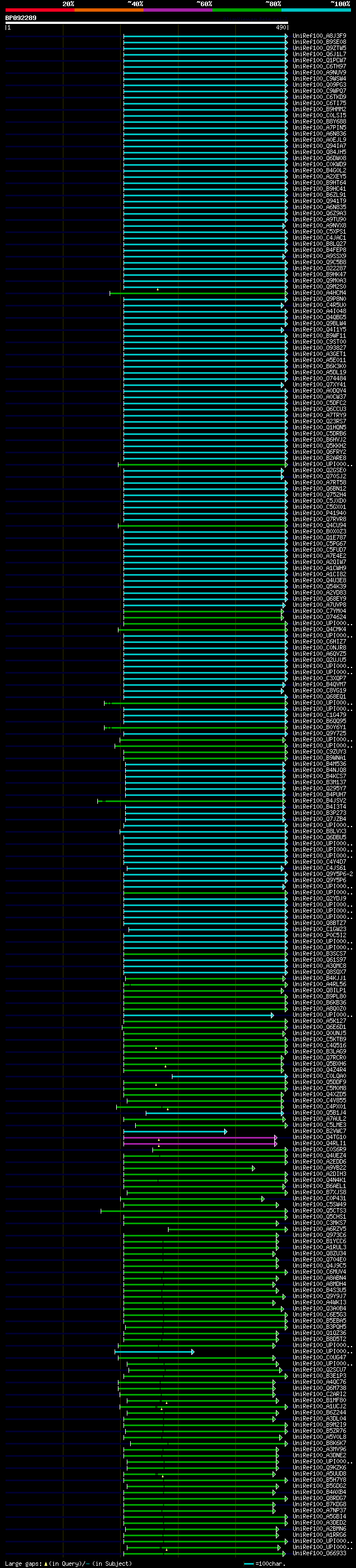The width and height of the screenshot is (356, 1568).
Task: Open hit UniRef100_B4FEP8
Action: 319,250
